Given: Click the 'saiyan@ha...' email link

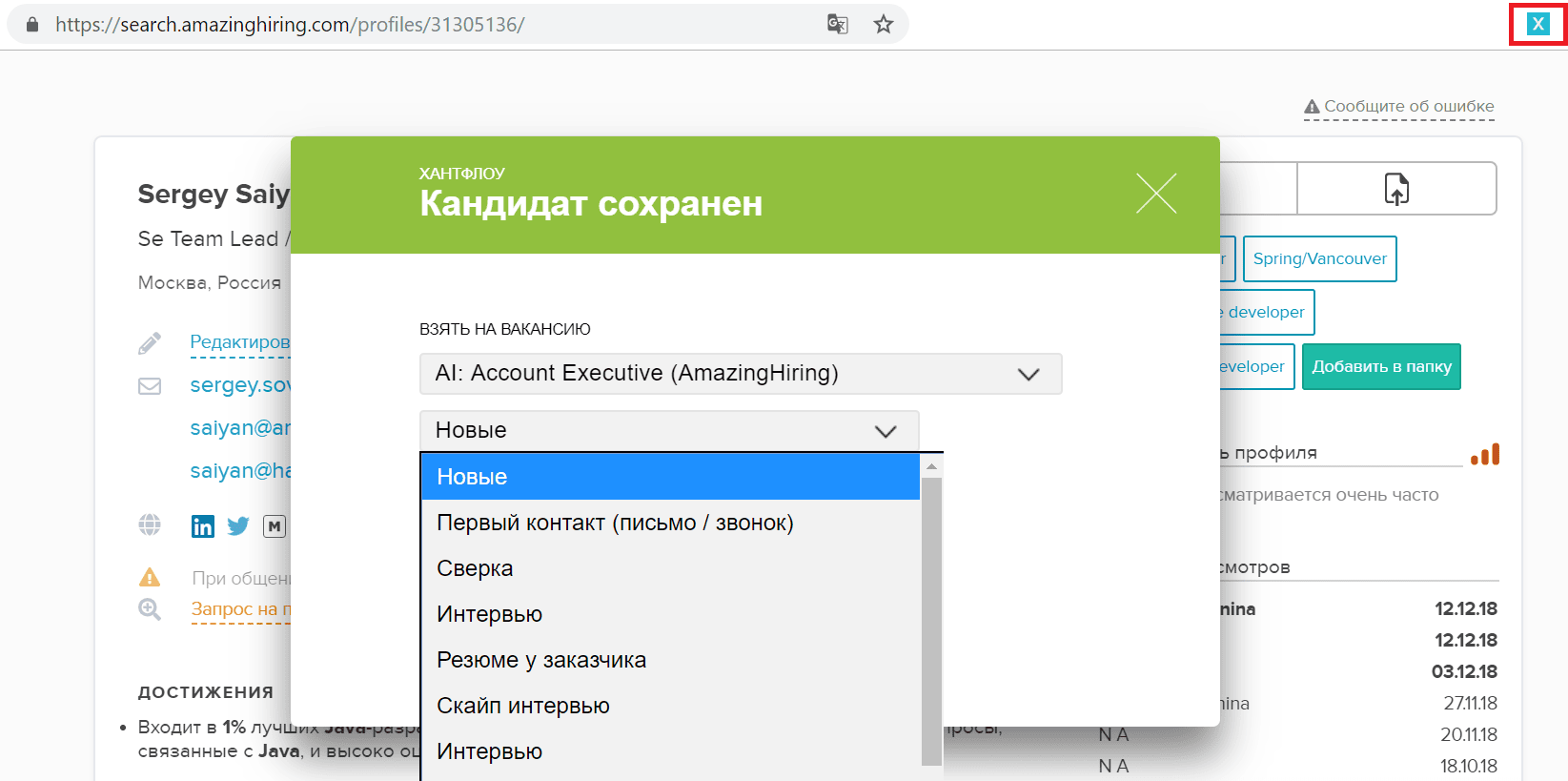Looking at the screenshot, I should (240, 470).
